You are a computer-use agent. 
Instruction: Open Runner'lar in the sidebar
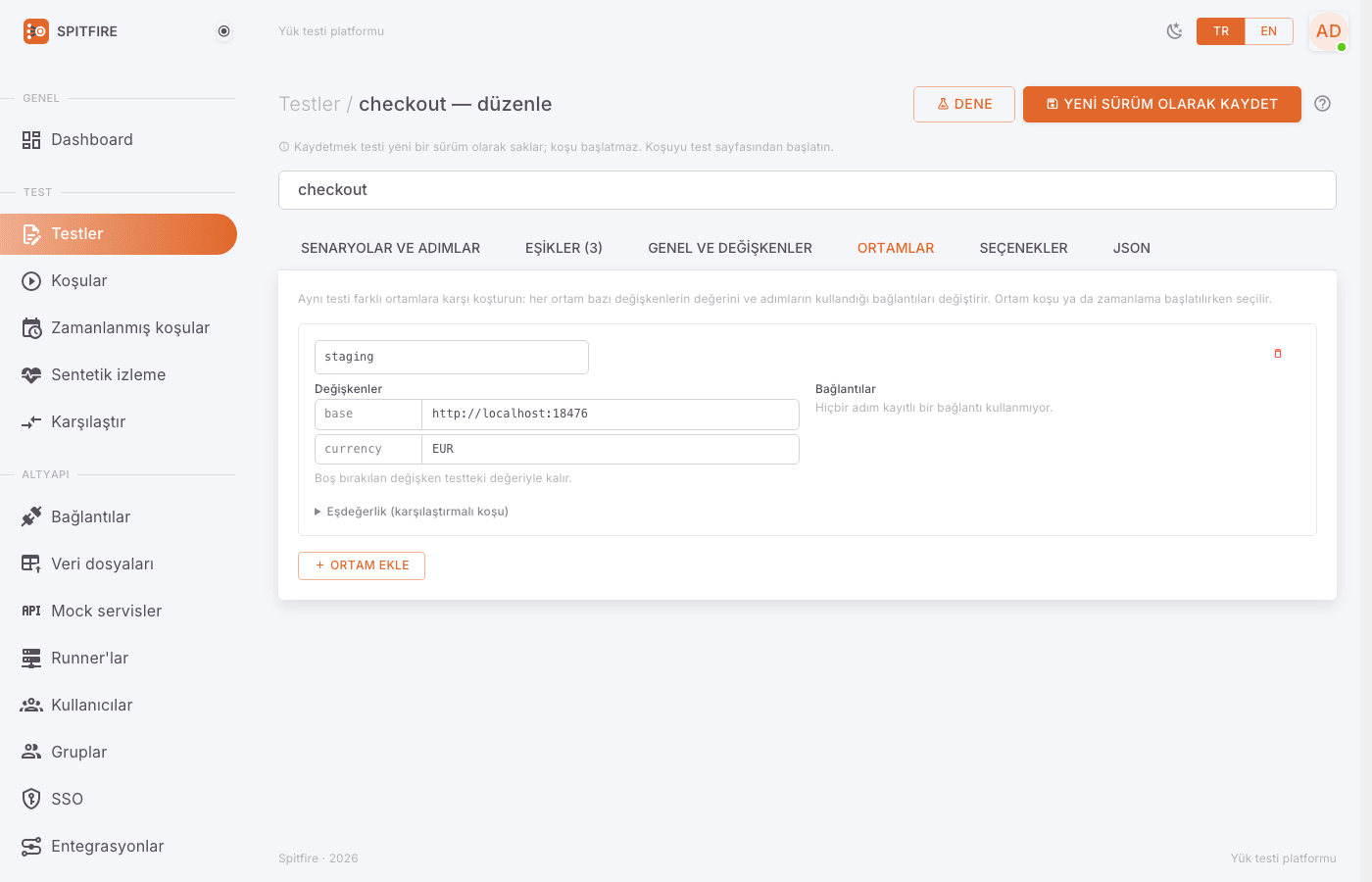coord(118,658)
